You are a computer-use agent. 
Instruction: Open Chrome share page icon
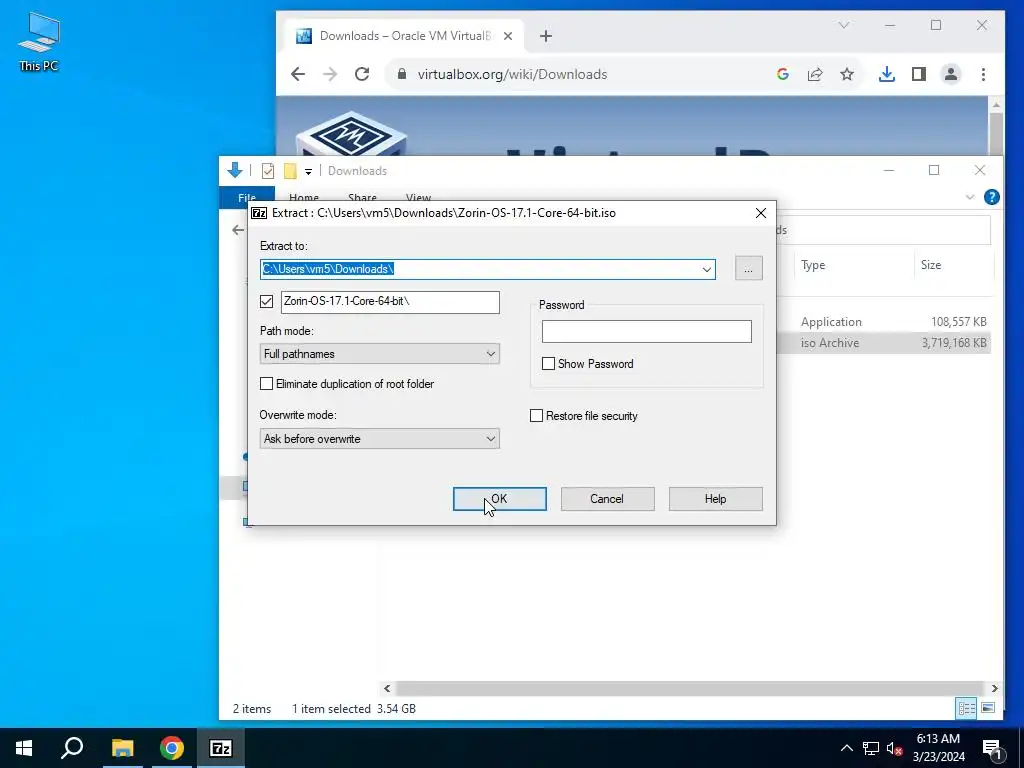click(x=814, y=74)
